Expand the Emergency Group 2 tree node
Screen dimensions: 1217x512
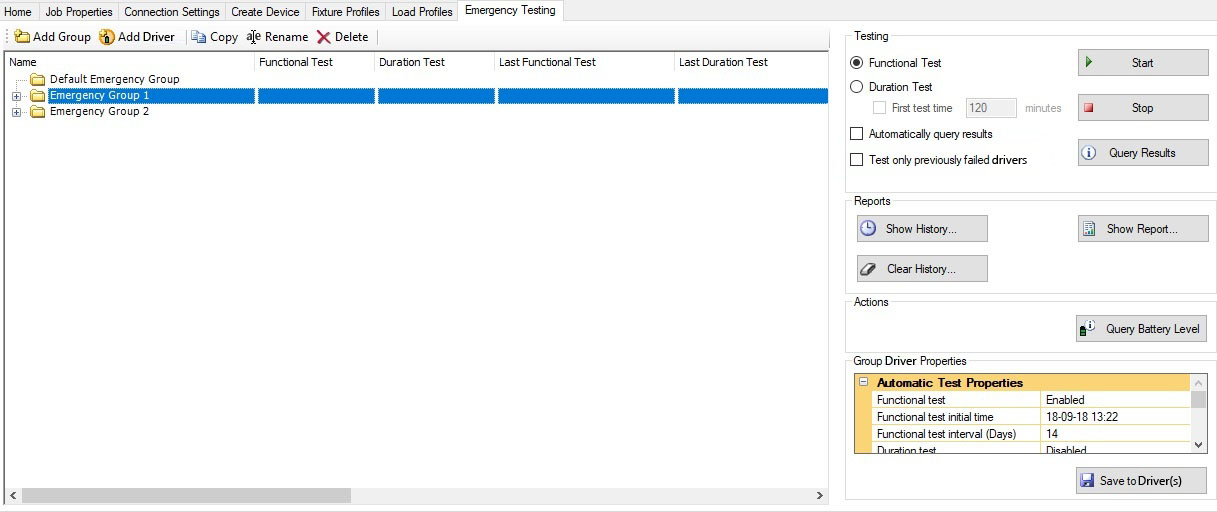[x=16, y=112]
